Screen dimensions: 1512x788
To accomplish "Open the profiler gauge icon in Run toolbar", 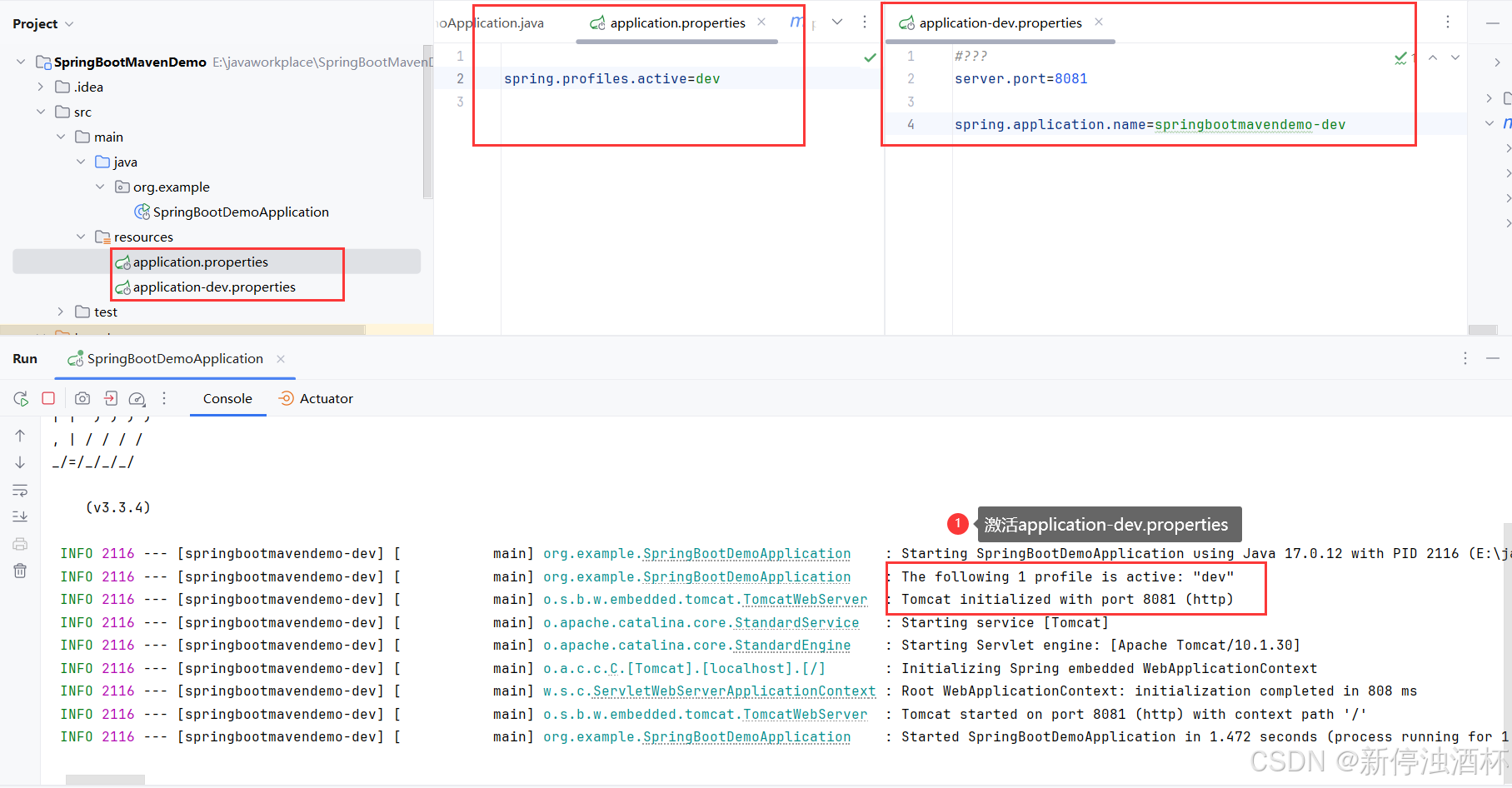I will pyautogui.click(x=137, y=399).
